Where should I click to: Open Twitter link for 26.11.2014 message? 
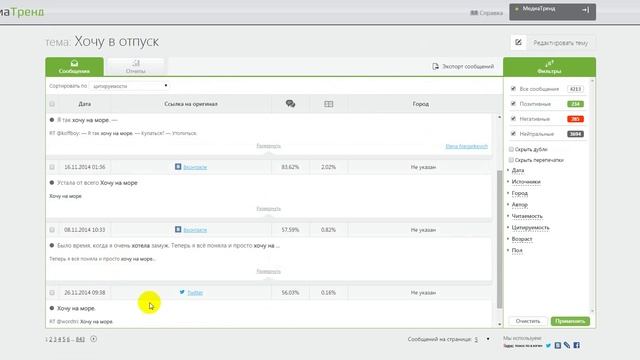point(195,293)
